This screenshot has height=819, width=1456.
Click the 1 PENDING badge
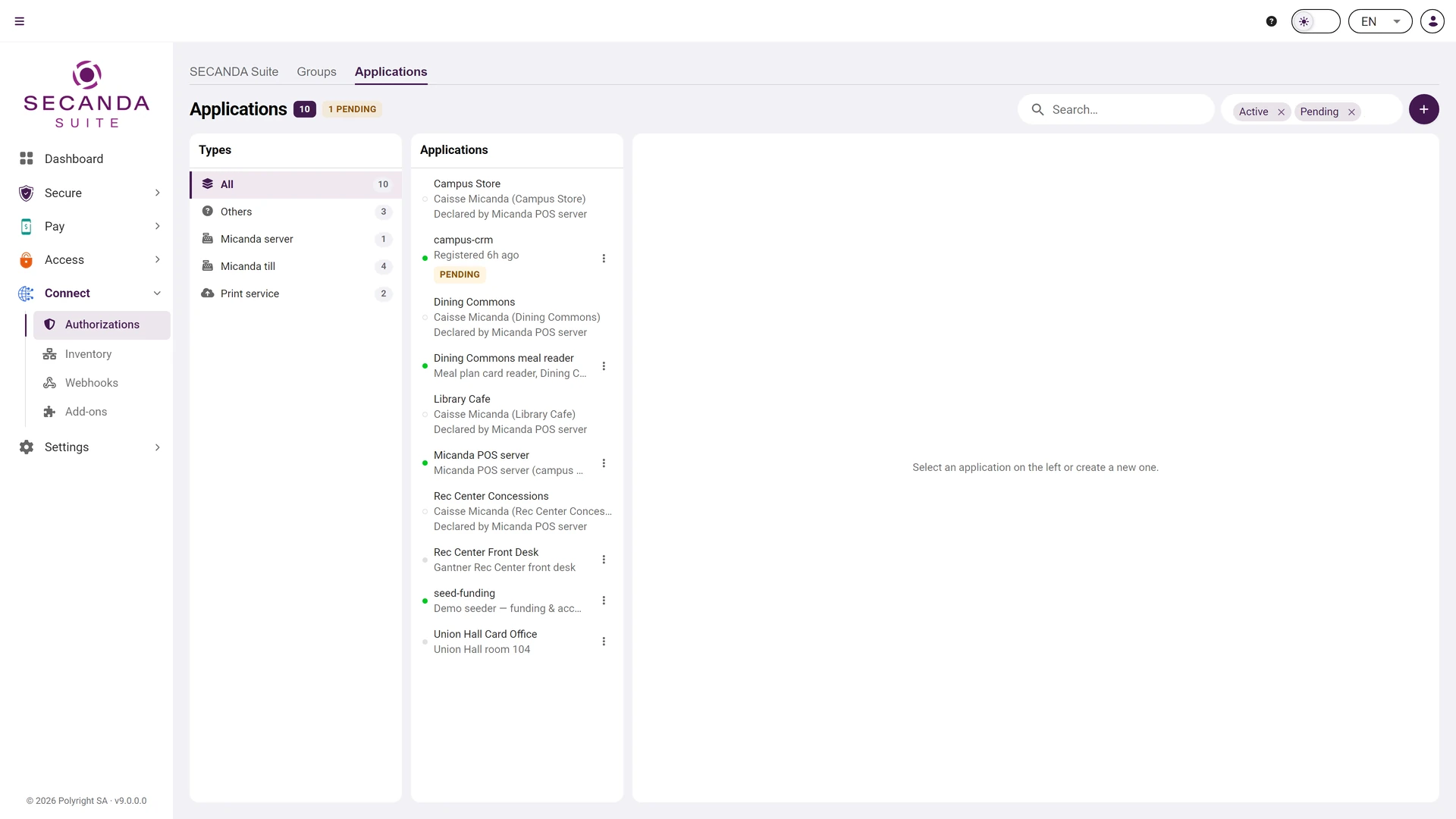click(x=352, y=109)
